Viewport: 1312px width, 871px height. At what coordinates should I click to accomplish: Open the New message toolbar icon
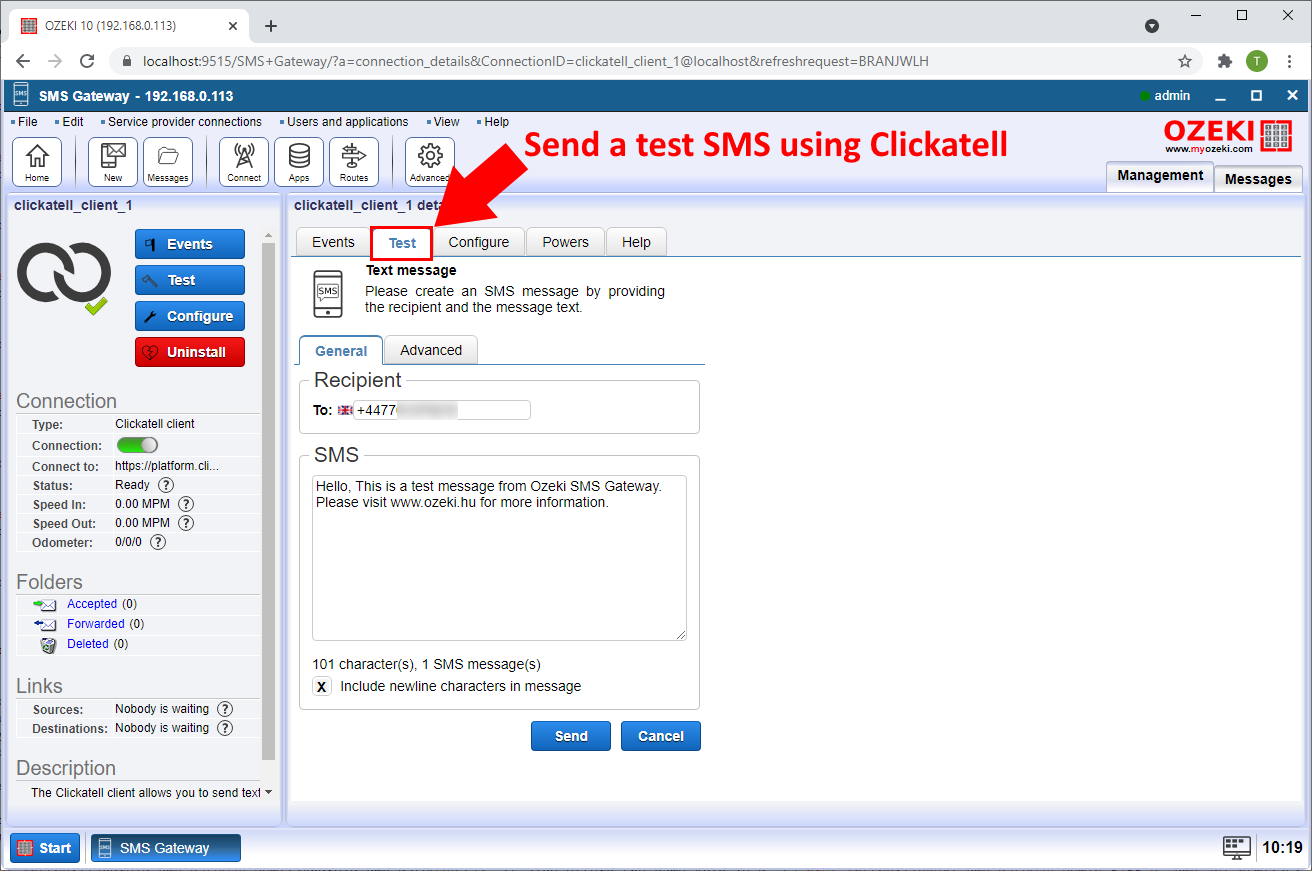pos(113,161)
